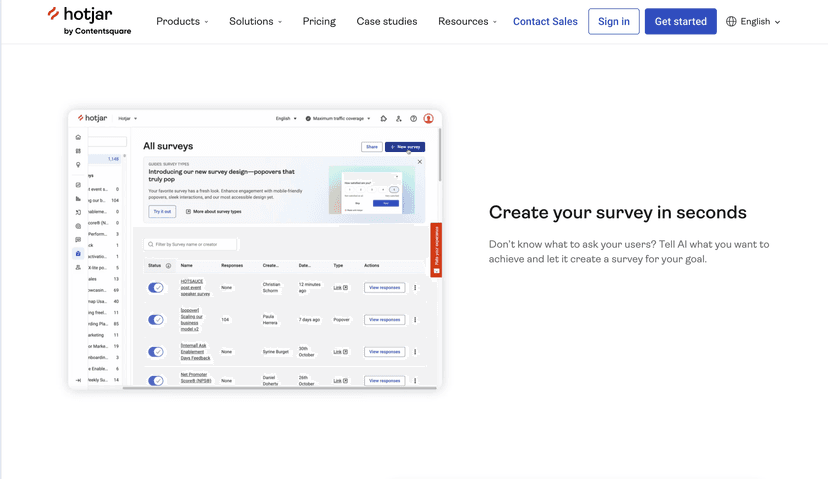Click the collapse sidebar arrow icon
The image size is (828, 479).
click(78, 380)
